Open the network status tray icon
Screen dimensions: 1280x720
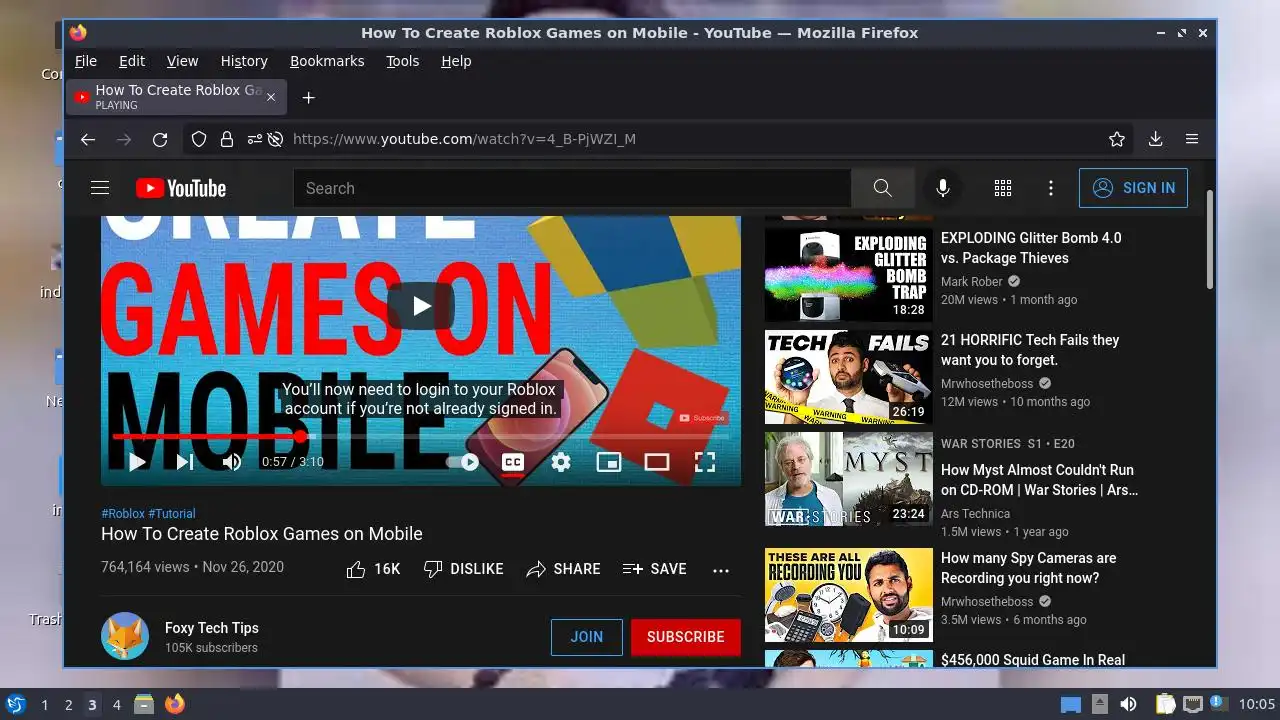pyautogui.click(x=1193, y=704)
